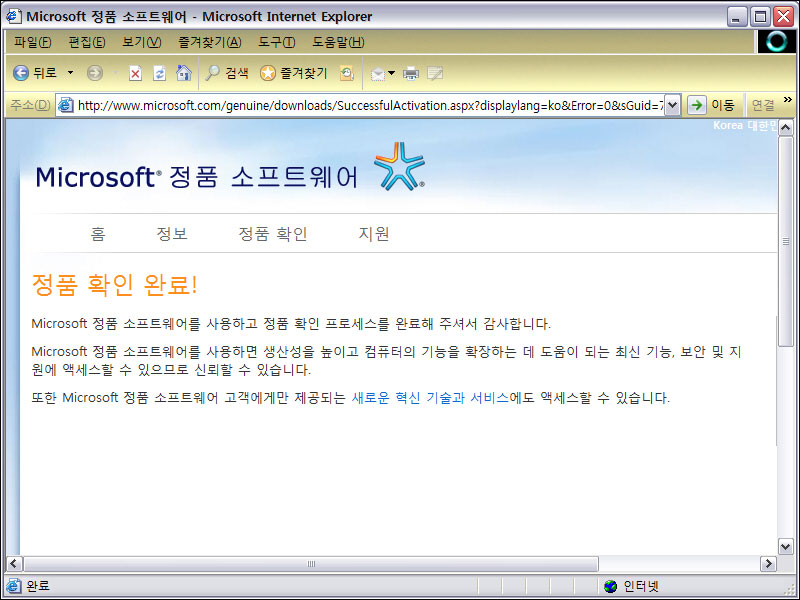The width and height of the screenshot is (800, 600).
Task: Maximize the Internet Explorer window
Action: pos(760,17)
